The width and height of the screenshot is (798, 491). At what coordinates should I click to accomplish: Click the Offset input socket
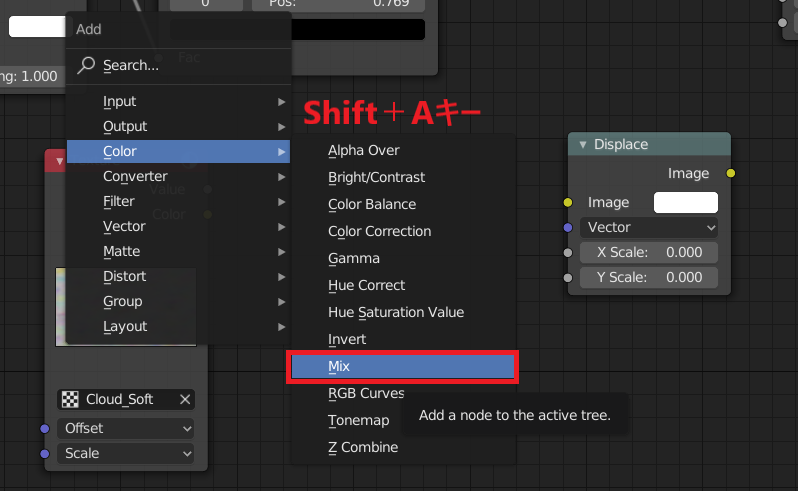point(45,428)
